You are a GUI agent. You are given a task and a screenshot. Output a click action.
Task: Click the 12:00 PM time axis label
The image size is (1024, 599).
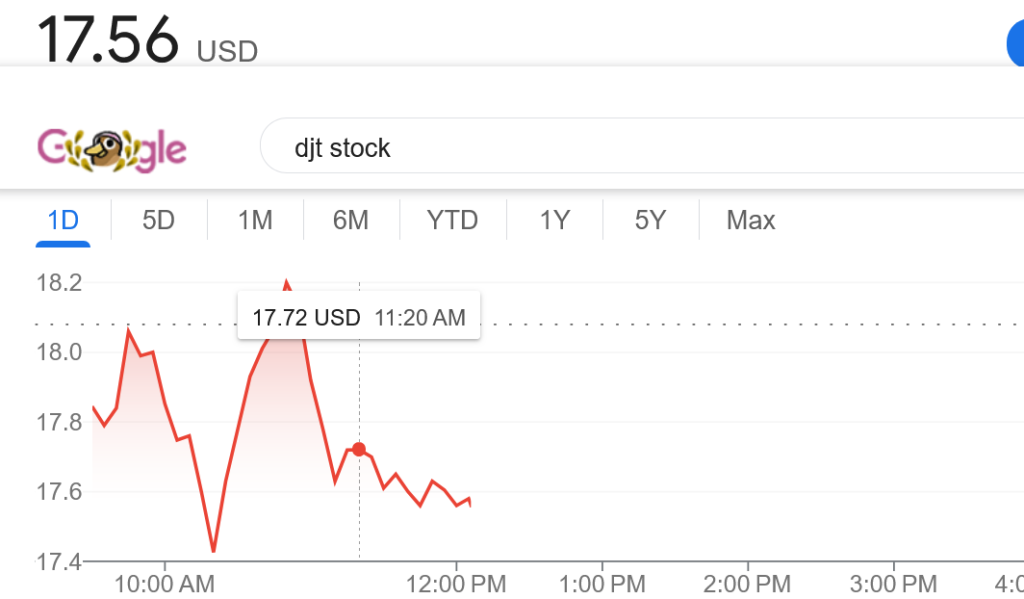click(456, 583)
